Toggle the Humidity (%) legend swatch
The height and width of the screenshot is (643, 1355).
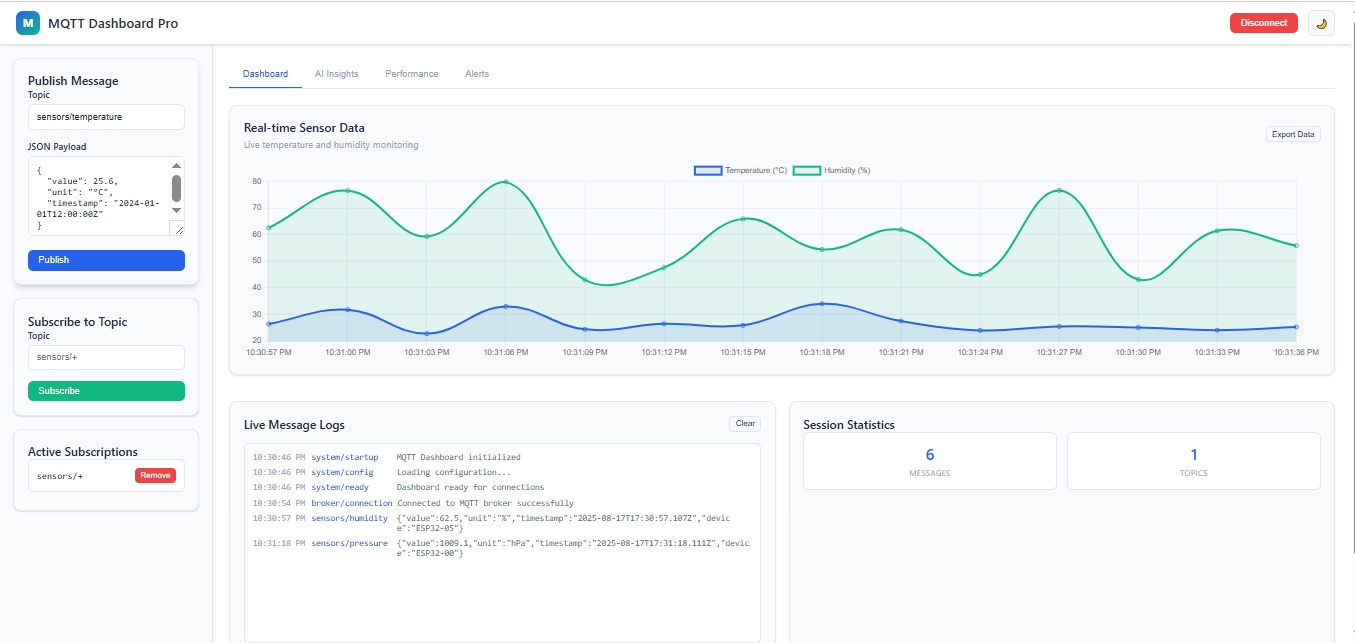807,170
